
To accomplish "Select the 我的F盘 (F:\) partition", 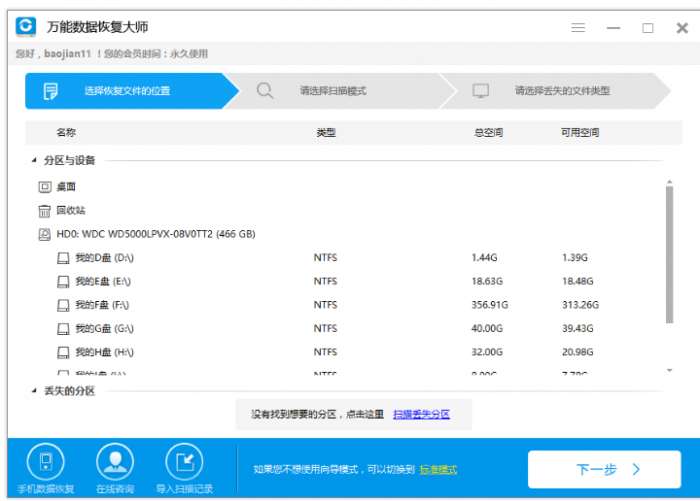I will [102, 305].
